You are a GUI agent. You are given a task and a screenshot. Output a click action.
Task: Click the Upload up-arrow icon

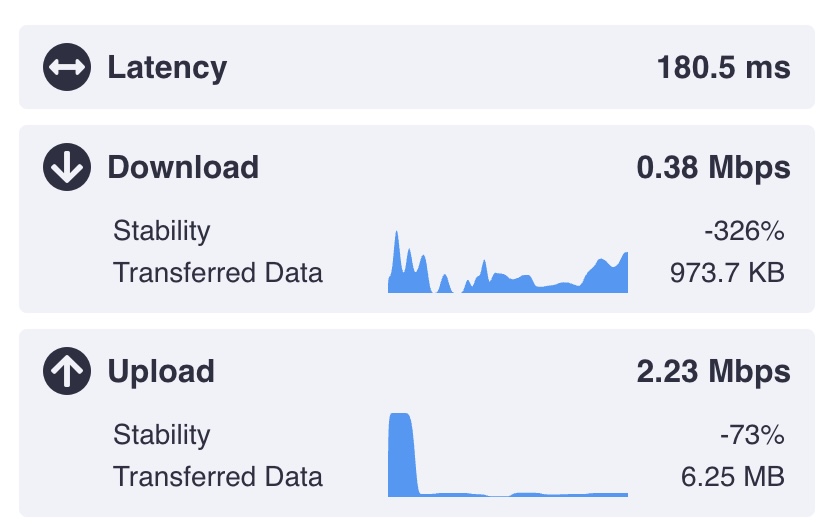click(67, 372)
